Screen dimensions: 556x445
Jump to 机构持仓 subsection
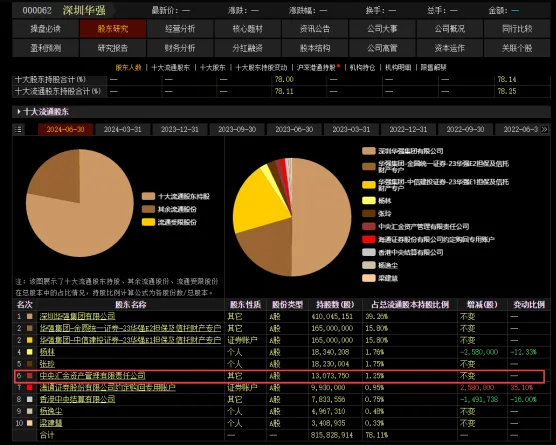362,67
